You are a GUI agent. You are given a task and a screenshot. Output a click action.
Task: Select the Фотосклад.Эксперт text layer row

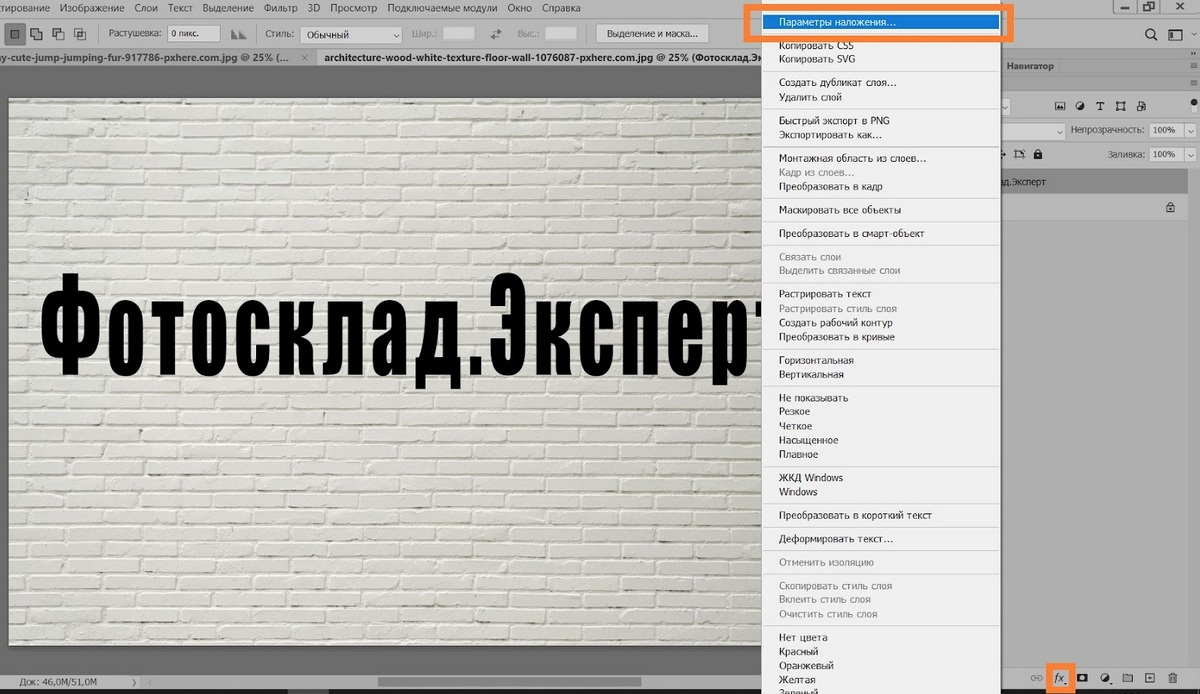(1094, 181)
